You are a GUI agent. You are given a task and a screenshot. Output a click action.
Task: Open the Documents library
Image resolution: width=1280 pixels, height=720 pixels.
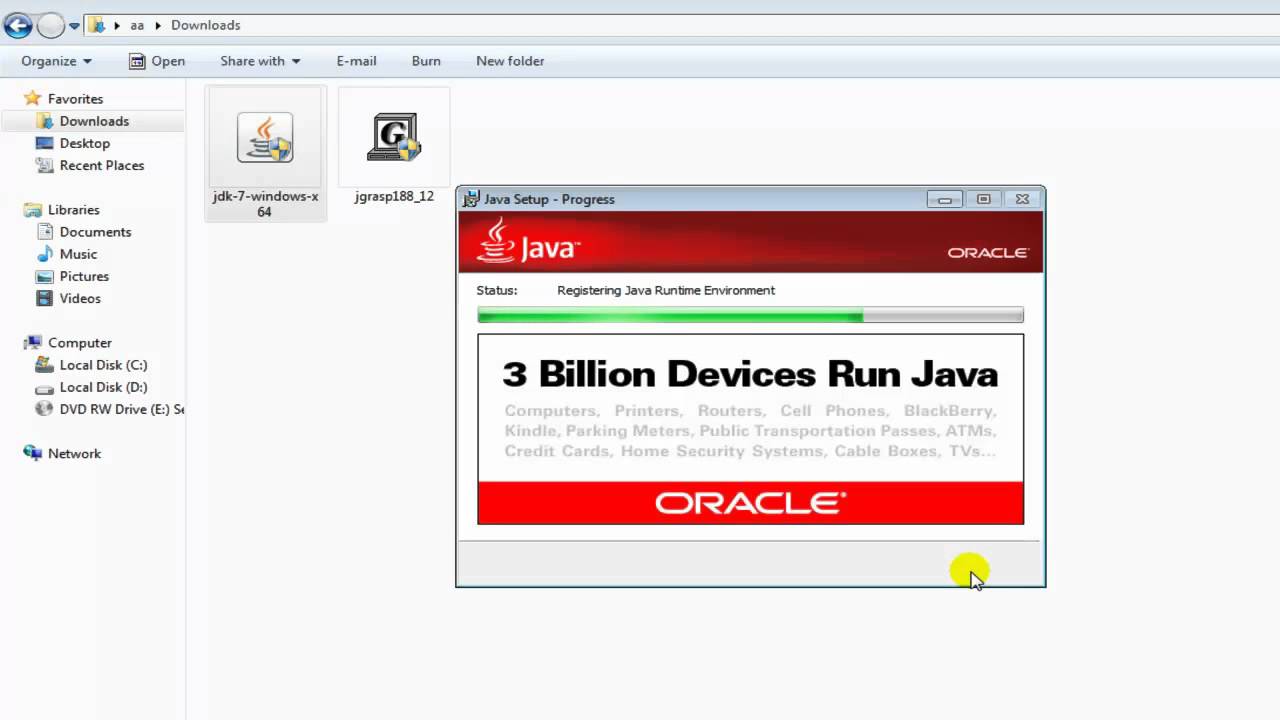click(95, 232)
